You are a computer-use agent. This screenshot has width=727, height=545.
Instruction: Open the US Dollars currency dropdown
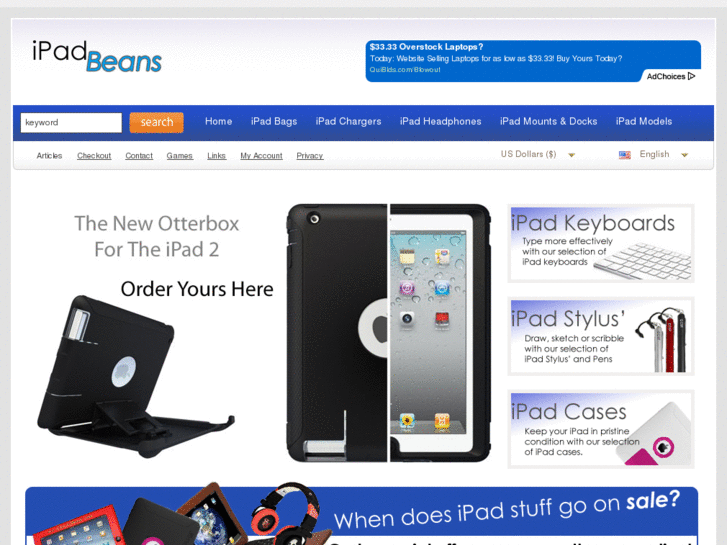(538, 154)
